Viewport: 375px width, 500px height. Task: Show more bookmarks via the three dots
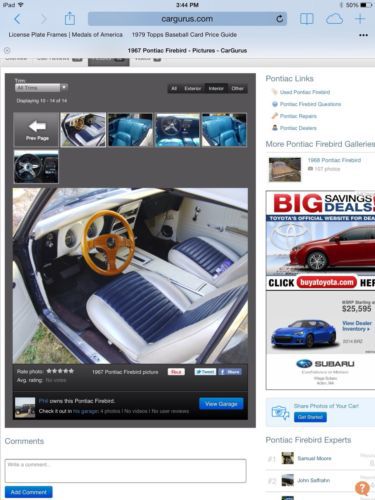pyautogui.click(x=363, y=35)
